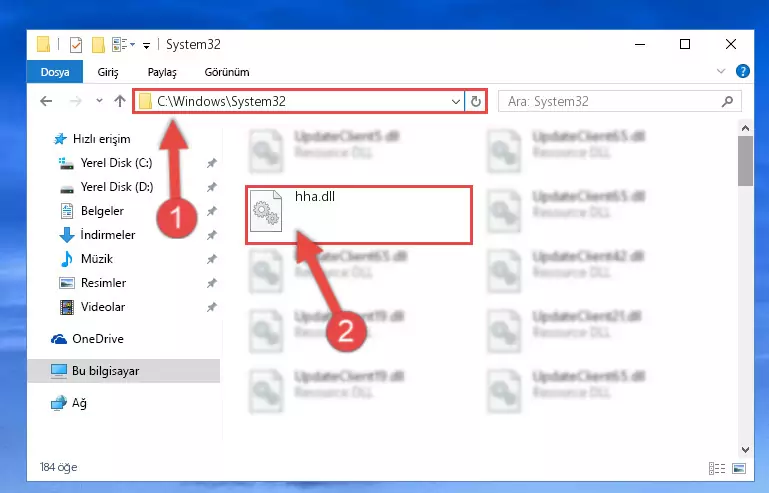Click the OneDrive cloud icon
Viewport: 769px width, 493px height.
point(59,339)
